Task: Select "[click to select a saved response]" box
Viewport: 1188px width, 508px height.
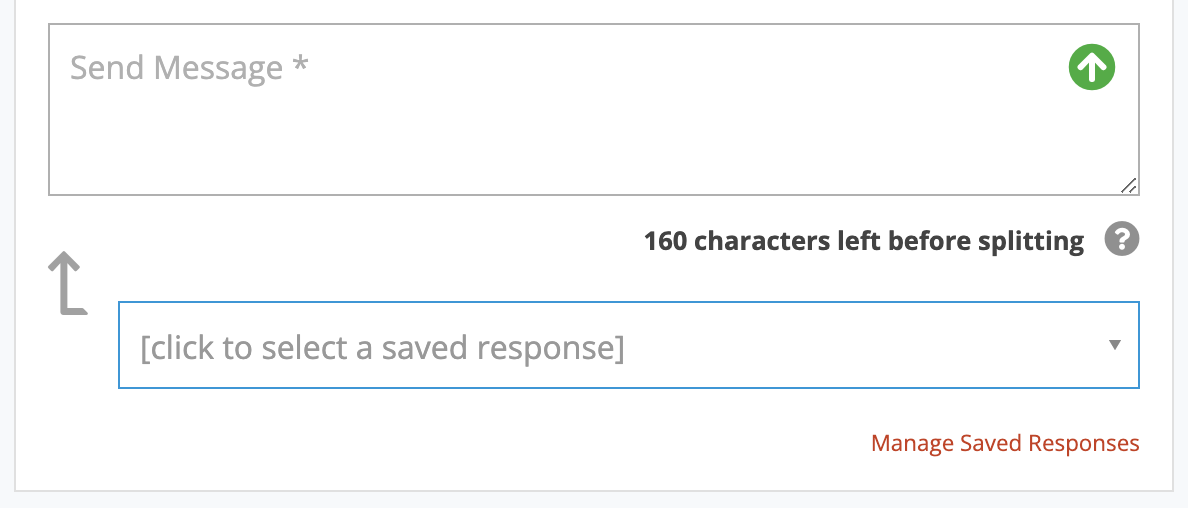Action: pyautogui.click(x=628, y=345)
